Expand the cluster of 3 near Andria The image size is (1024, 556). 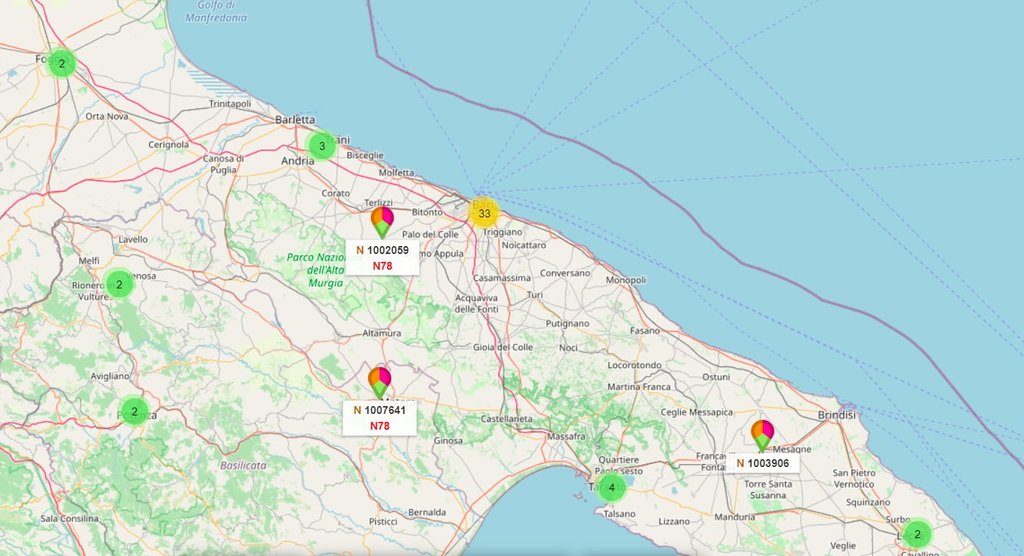(x=321, y=146)
